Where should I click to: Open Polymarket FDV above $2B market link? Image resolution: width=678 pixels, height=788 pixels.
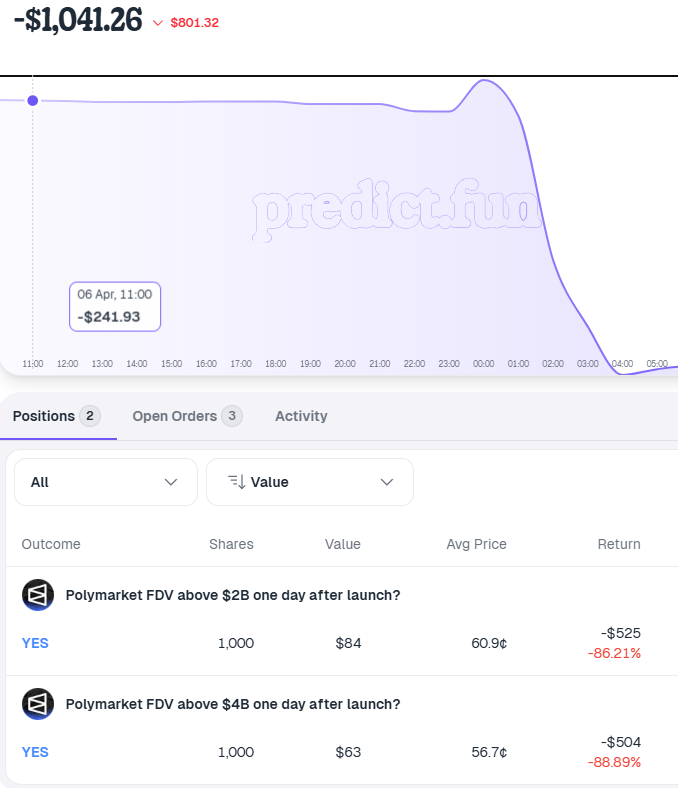pyautogui.click(x=233, y=595)
